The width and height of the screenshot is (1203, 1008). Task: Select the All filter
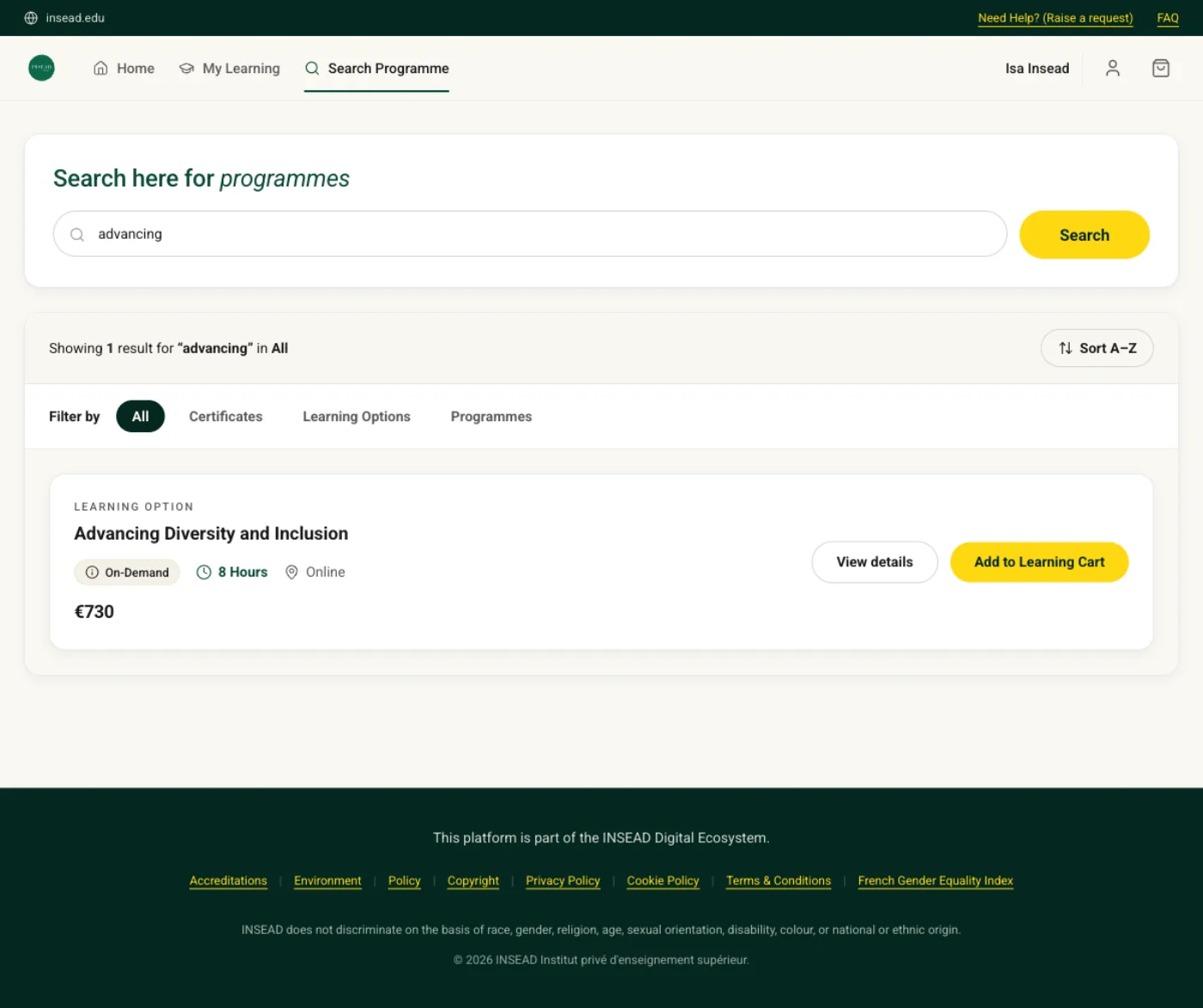click(x=140, y=417)
